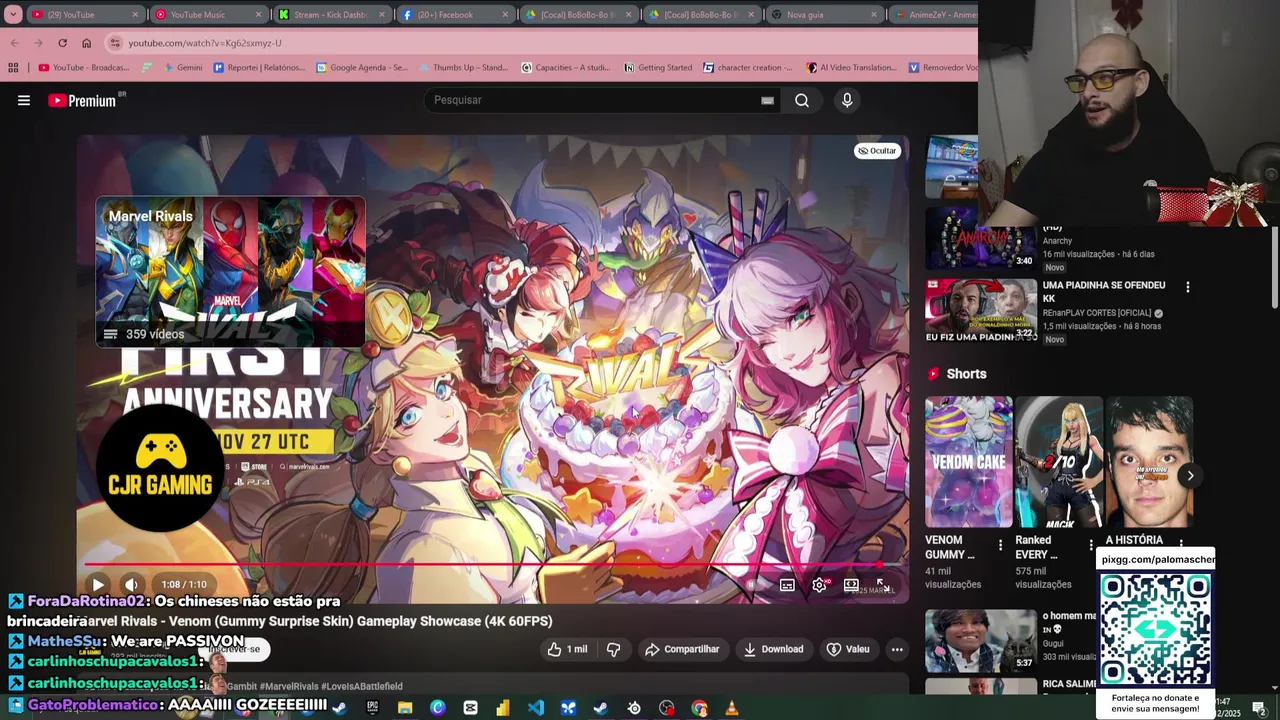The height and width of the screenshot is (720, 1280).
Task: Open the Chrome apps grid in bookmarks bar
Action: tap(13, 68)
